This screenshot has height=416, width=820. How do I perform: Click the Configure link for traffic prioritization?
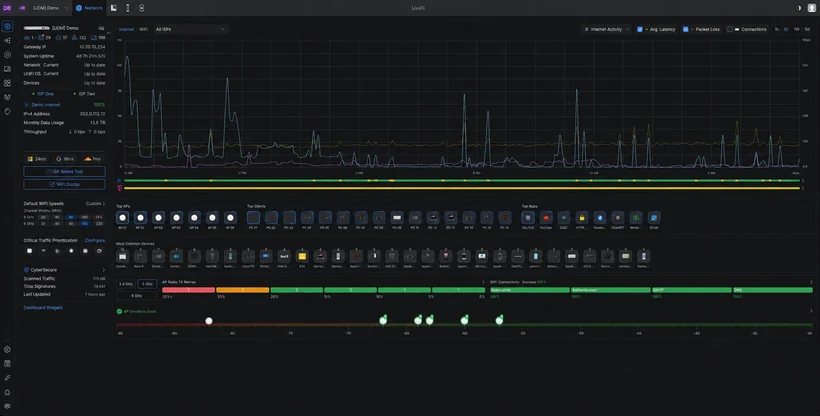pos(95,240)
